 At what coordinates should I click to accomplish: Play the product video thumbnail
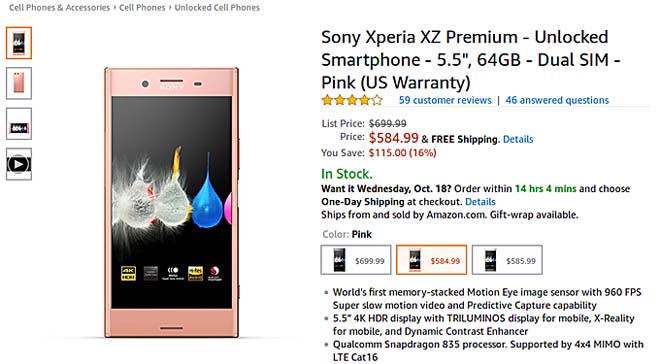(x=19, y=164)
